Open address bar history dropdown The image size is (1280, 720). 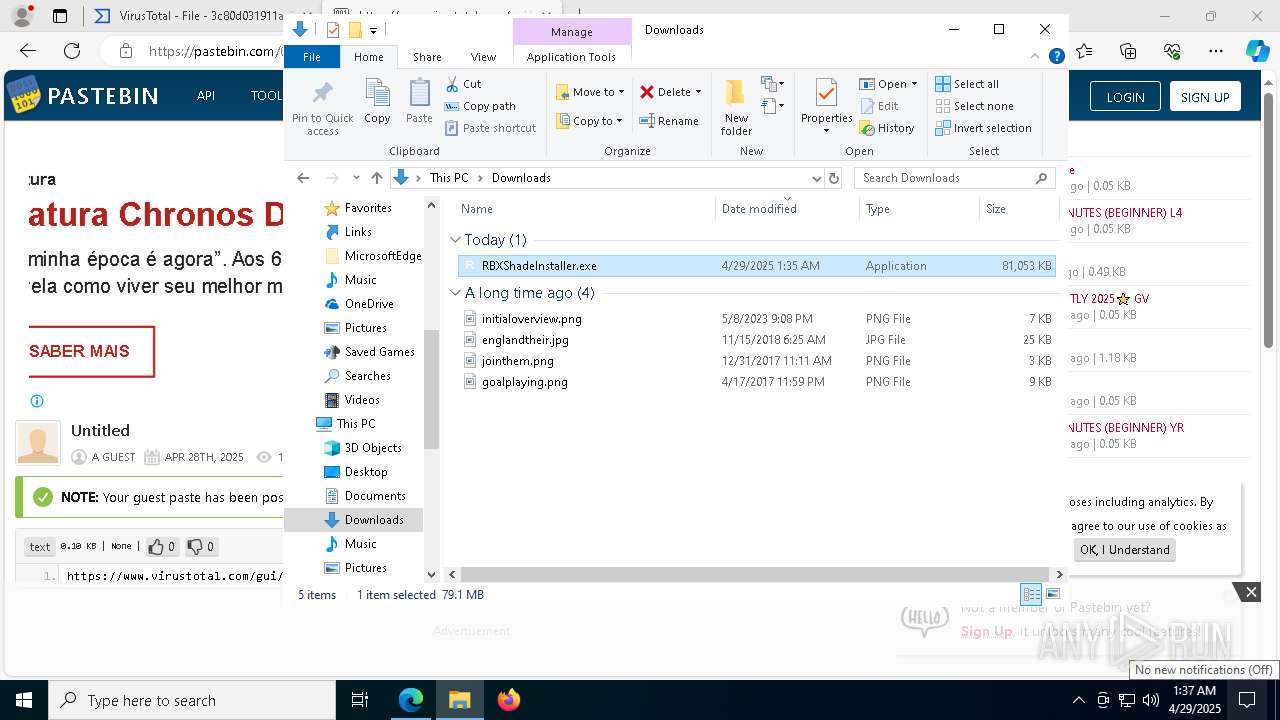coord(816,178)
